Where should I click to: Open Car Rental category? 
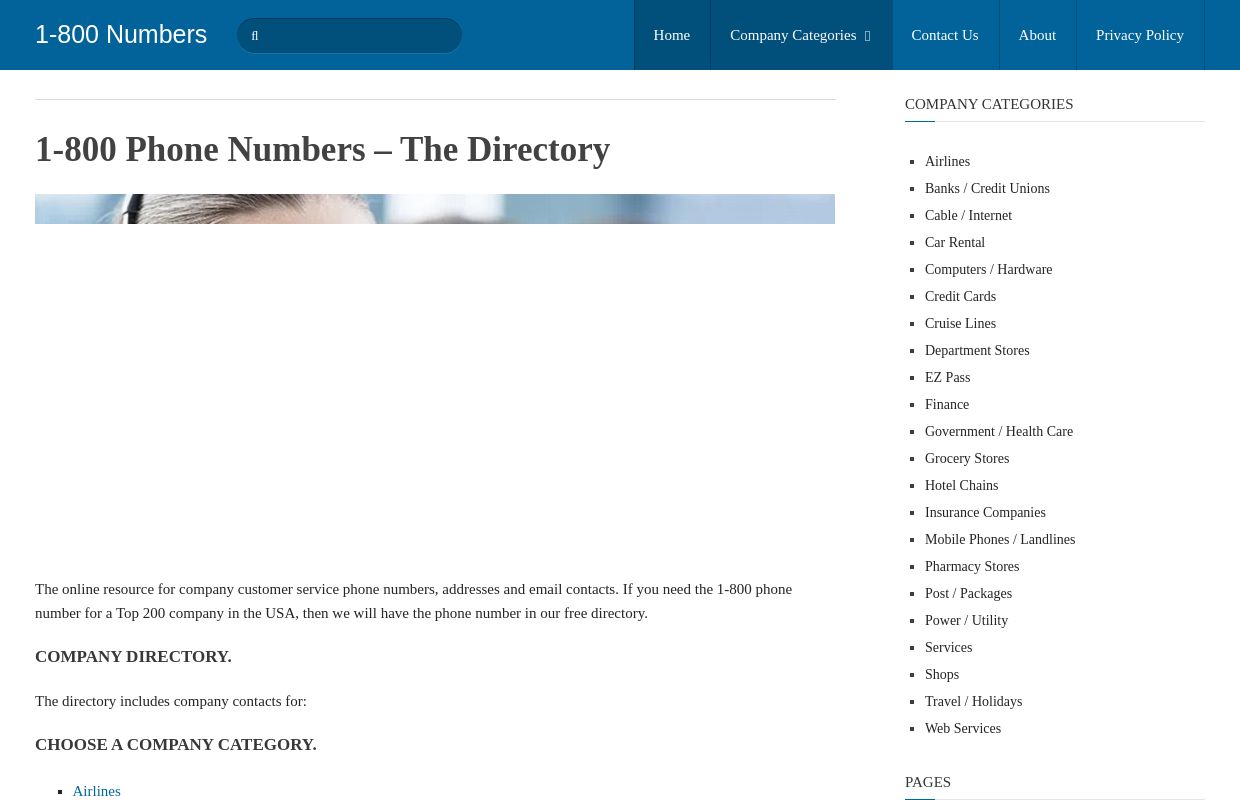tap(955, 243)
